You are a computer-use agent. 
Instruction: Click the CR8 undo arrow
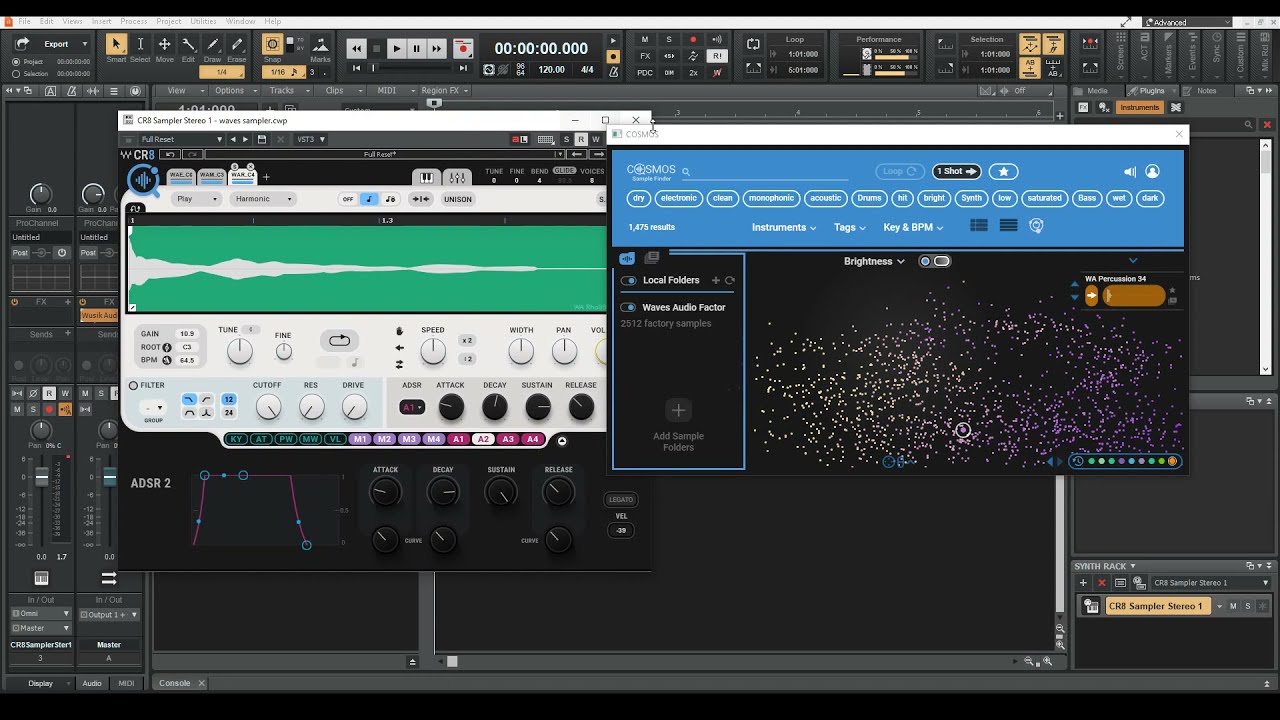click(x=171, y=154)
